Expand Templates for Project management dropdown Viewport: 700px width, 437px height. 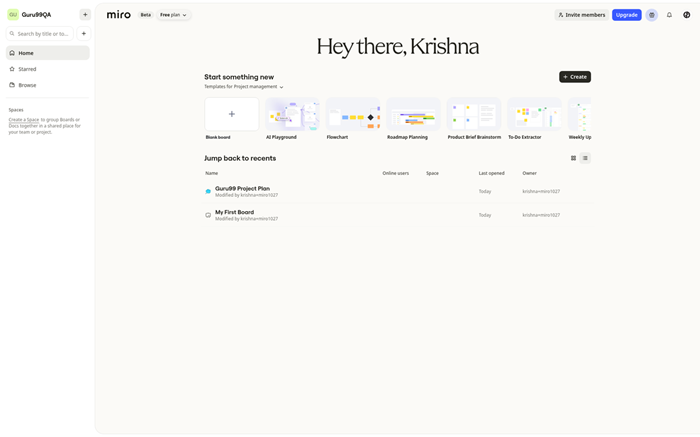click(x=244, y=87)
